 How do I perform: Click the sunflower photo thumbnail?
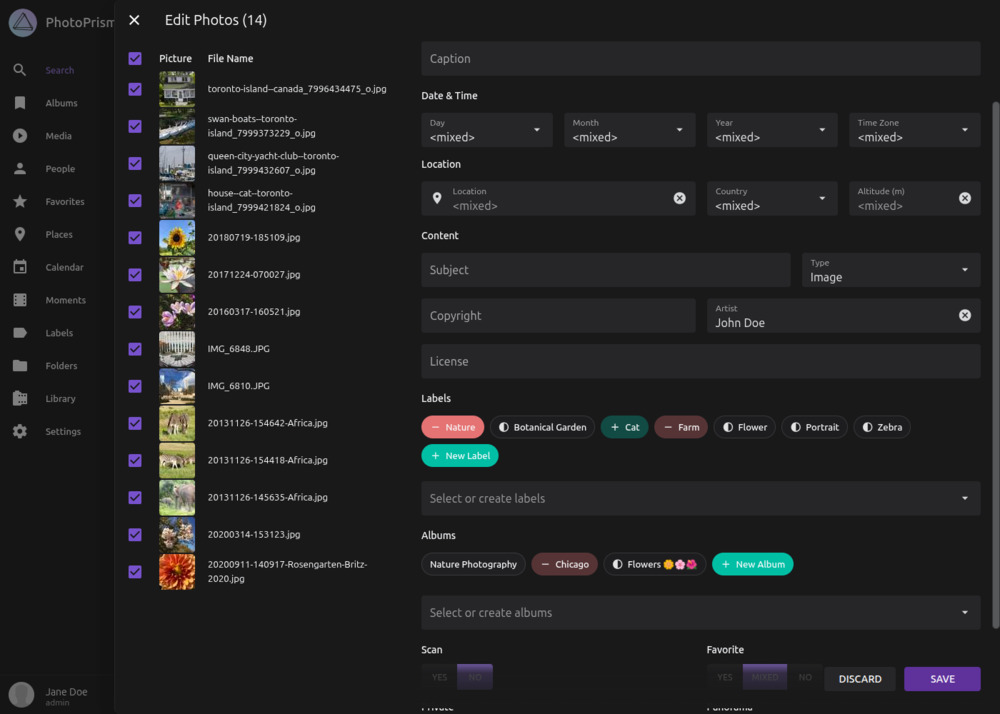coord(177,238)
